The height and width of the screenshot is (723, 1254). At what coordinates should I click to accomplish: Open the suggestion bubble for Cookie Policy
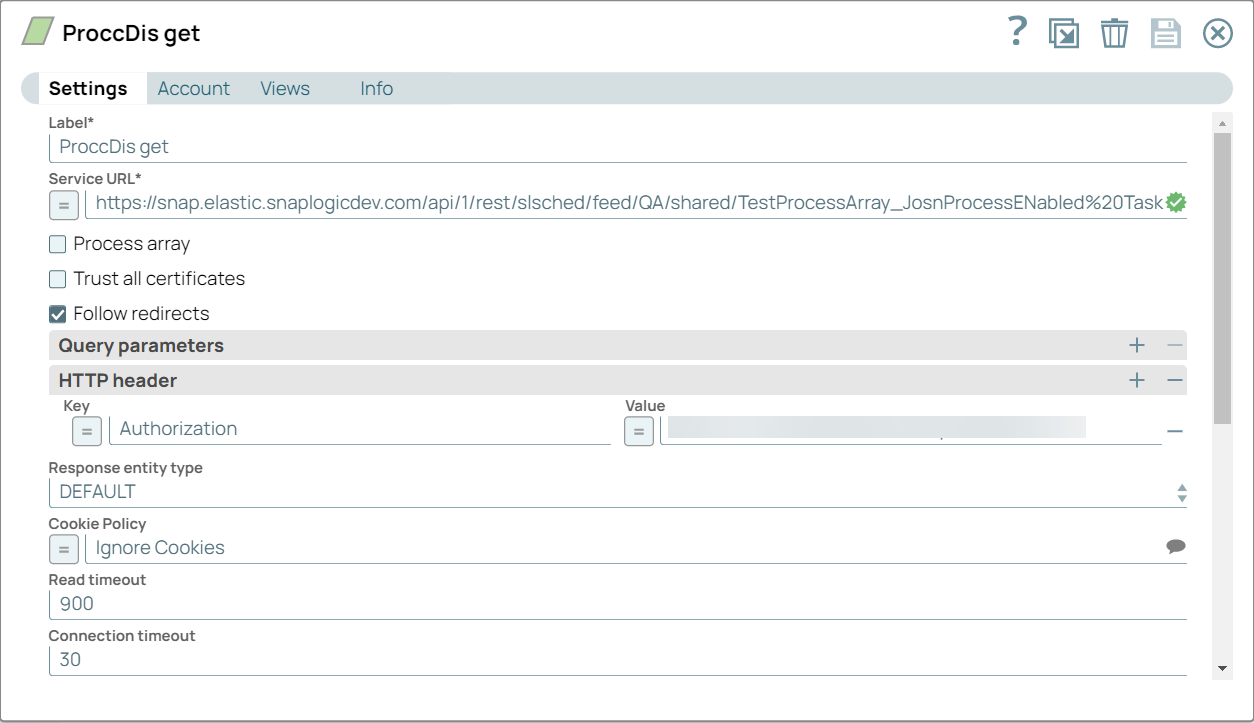pyautogui.click(x=1176, y=546)
